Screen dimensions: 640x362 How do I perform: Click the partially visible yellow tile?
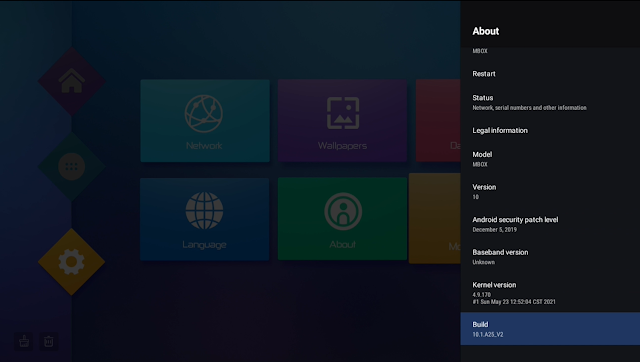pyautogui.click(x=435, y=218)
